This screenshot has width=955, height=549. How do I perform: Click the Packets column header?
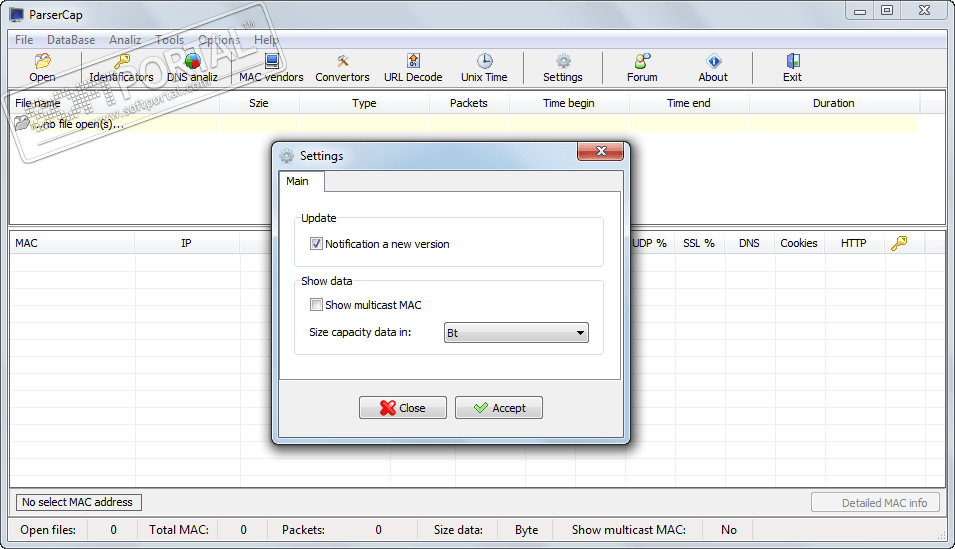click(469, 103)
